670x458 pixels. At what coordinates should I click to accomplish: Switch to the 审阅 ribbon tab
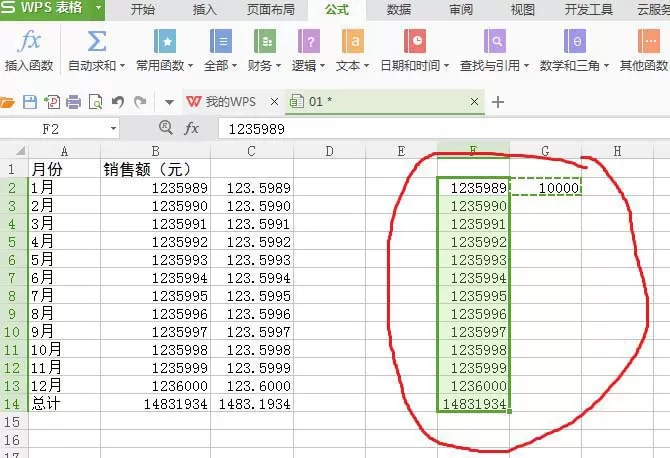[461, 9]
